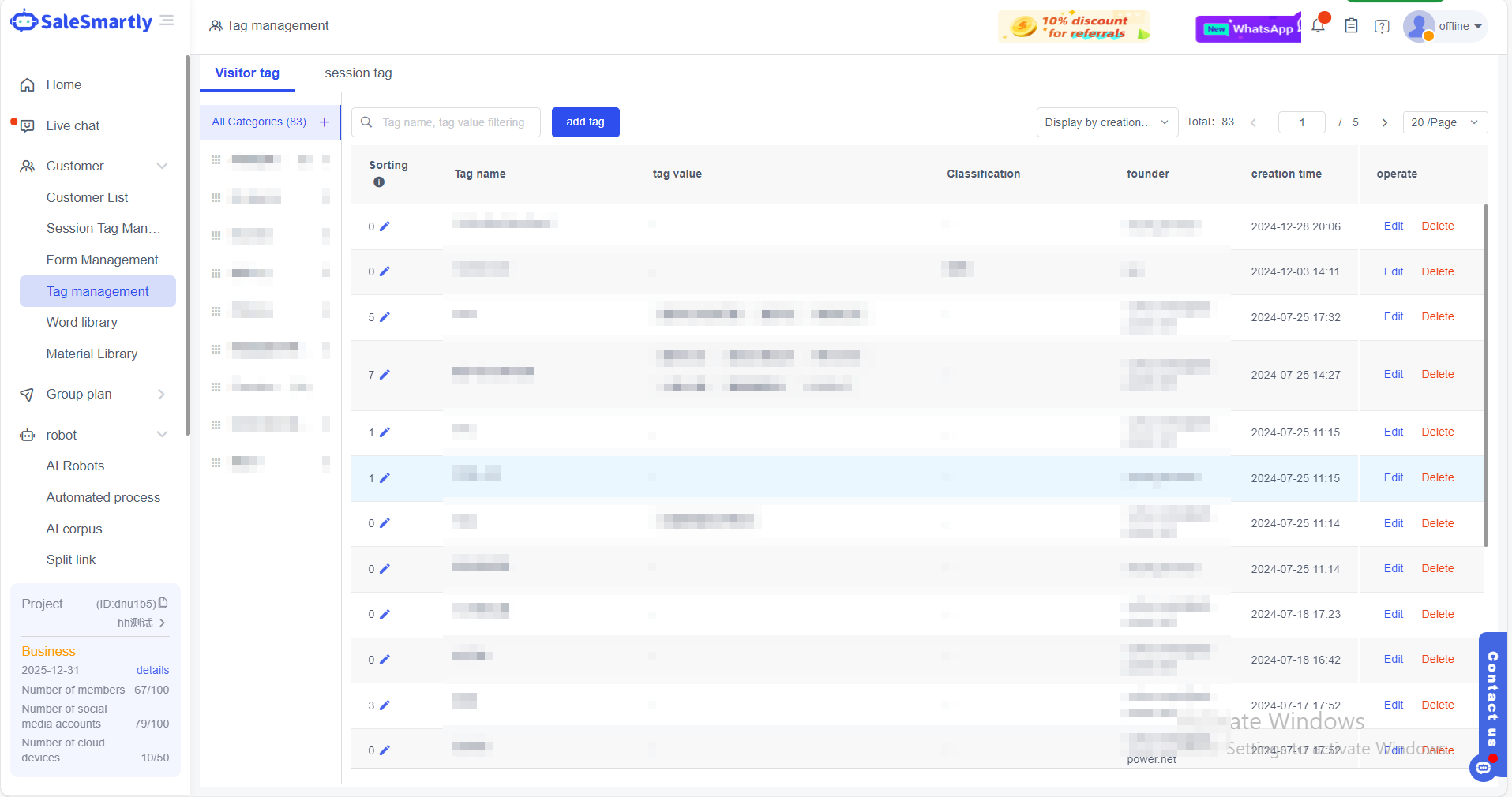Open the clipboard task list icon
This screenshot has width=1512, height=797.
coord(1351,26)
